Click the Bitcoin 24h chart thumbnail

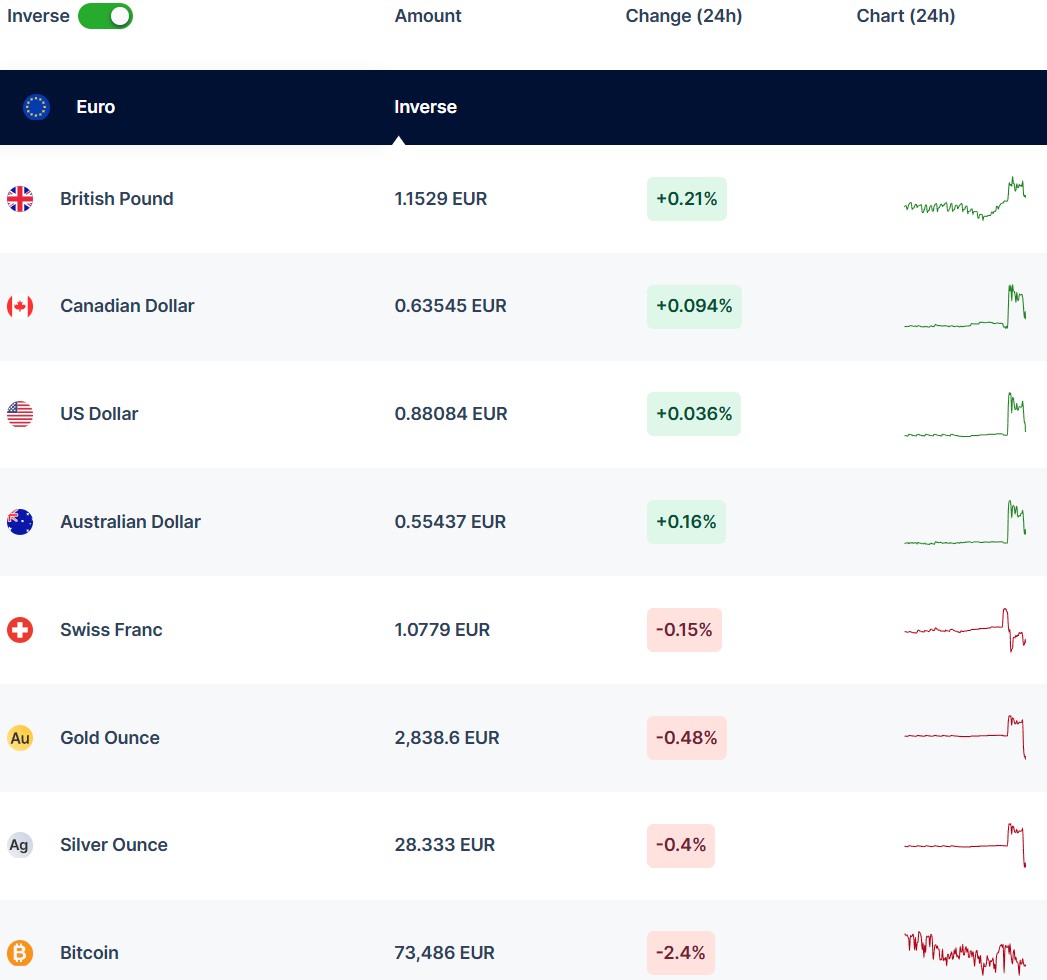(965, 953)
